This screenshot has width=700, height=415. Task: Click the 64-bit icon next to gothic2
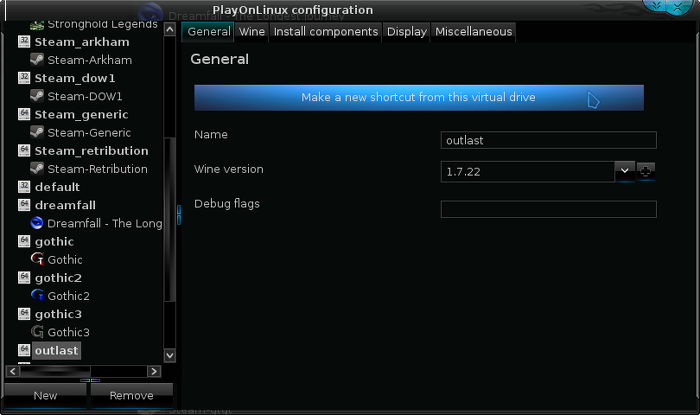24,278
